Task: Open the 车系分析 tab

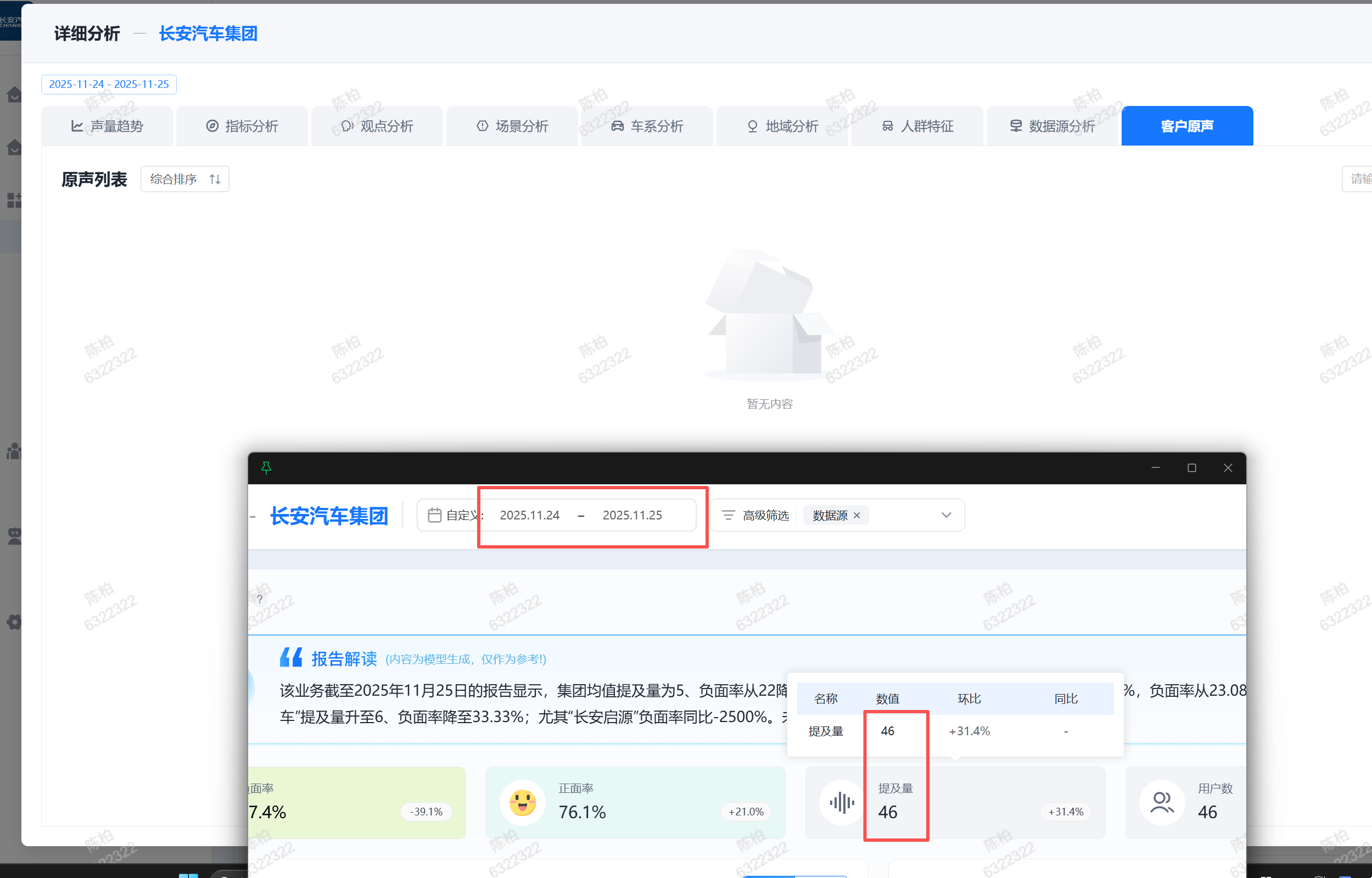Action: [x=647, y=126]
